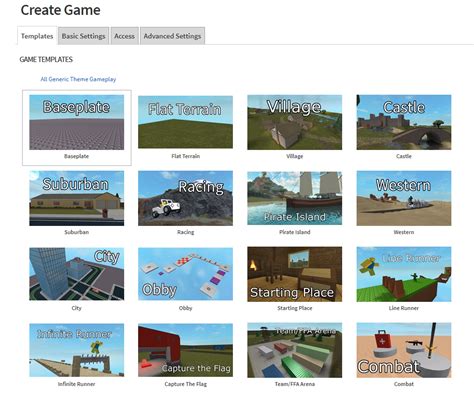The width and height of the screenshot is (474, 398).
Task: Open the Advanced Settings tab
Action: click(172, 36)
